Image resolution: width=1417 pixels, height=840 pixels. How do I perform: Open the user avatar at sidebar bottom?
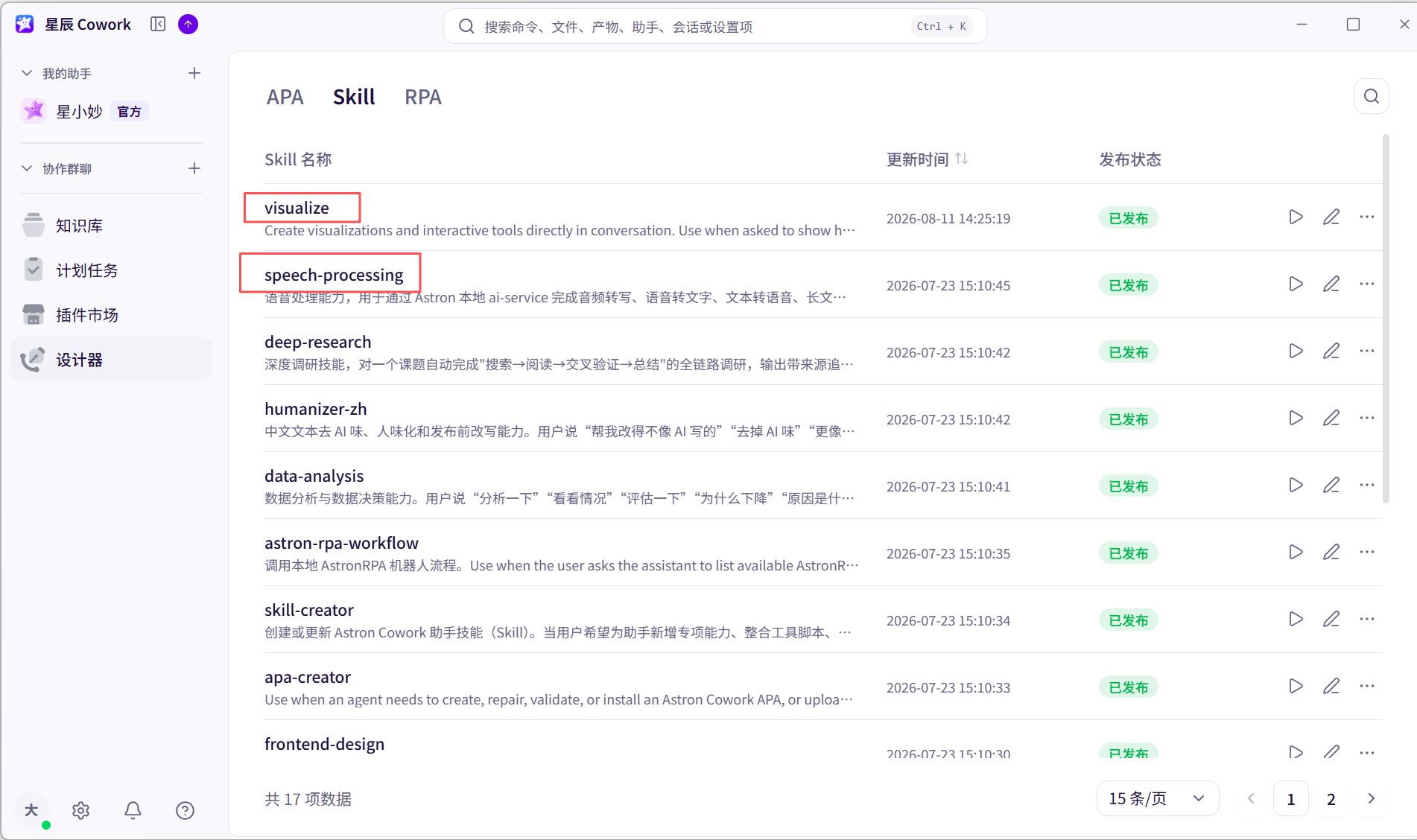pyautogui.click(x=31, y=810)
